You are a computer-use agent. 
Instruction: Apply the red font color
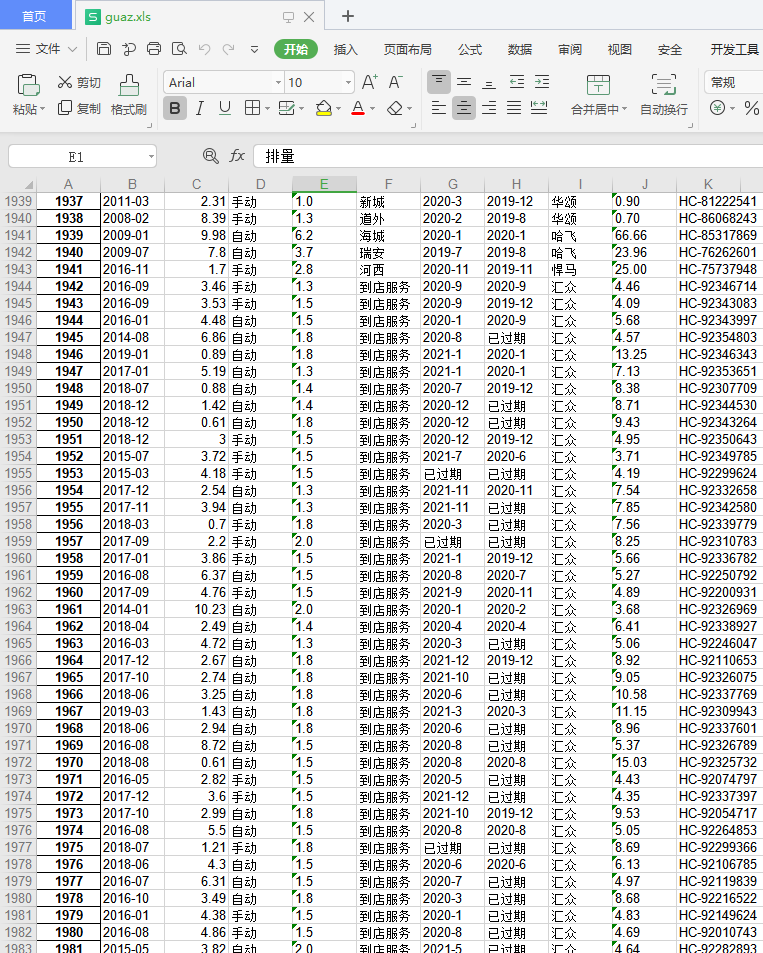[358, 108]
